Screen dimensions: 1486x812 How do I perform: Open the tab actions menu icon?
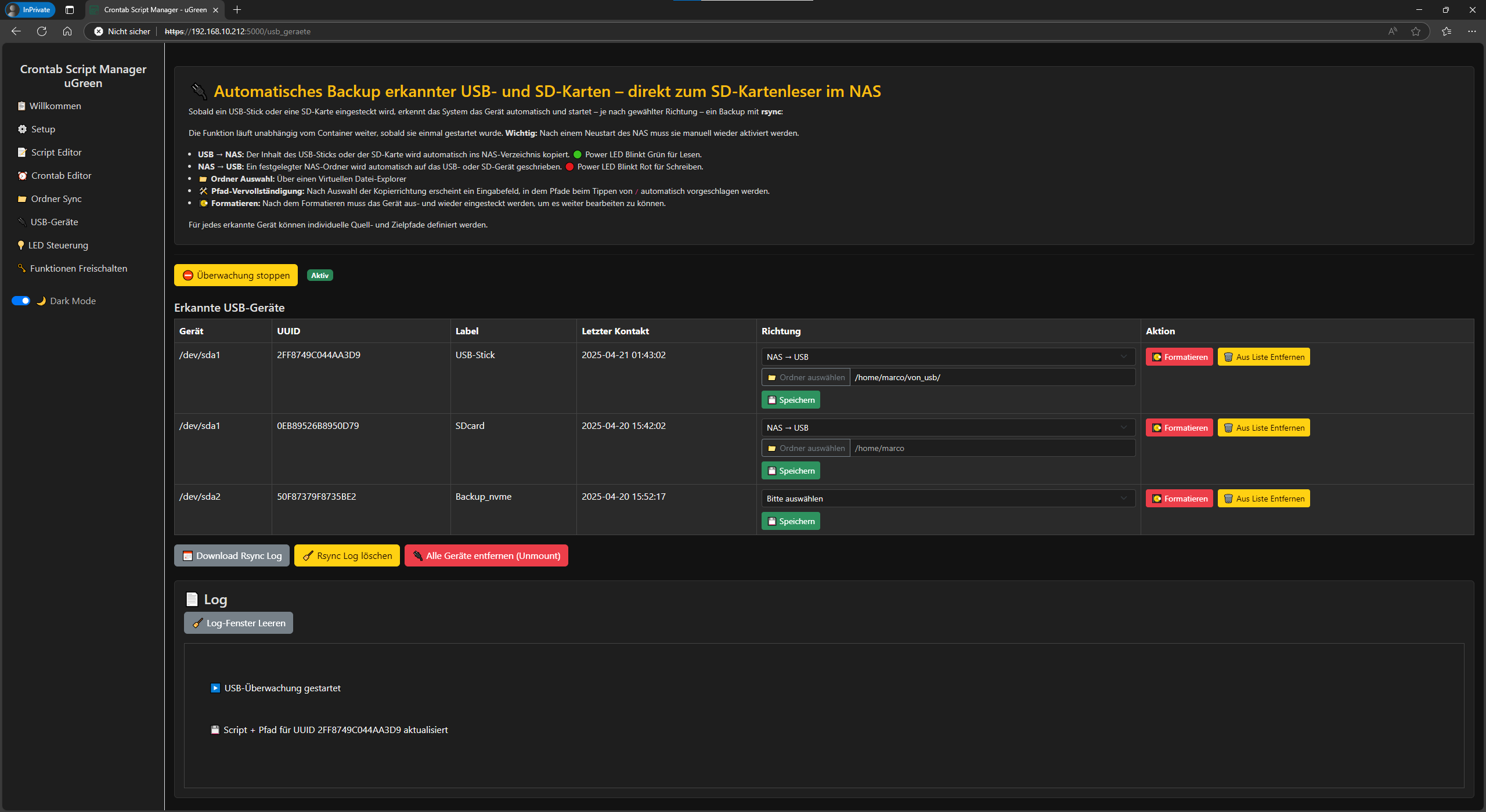70,10
